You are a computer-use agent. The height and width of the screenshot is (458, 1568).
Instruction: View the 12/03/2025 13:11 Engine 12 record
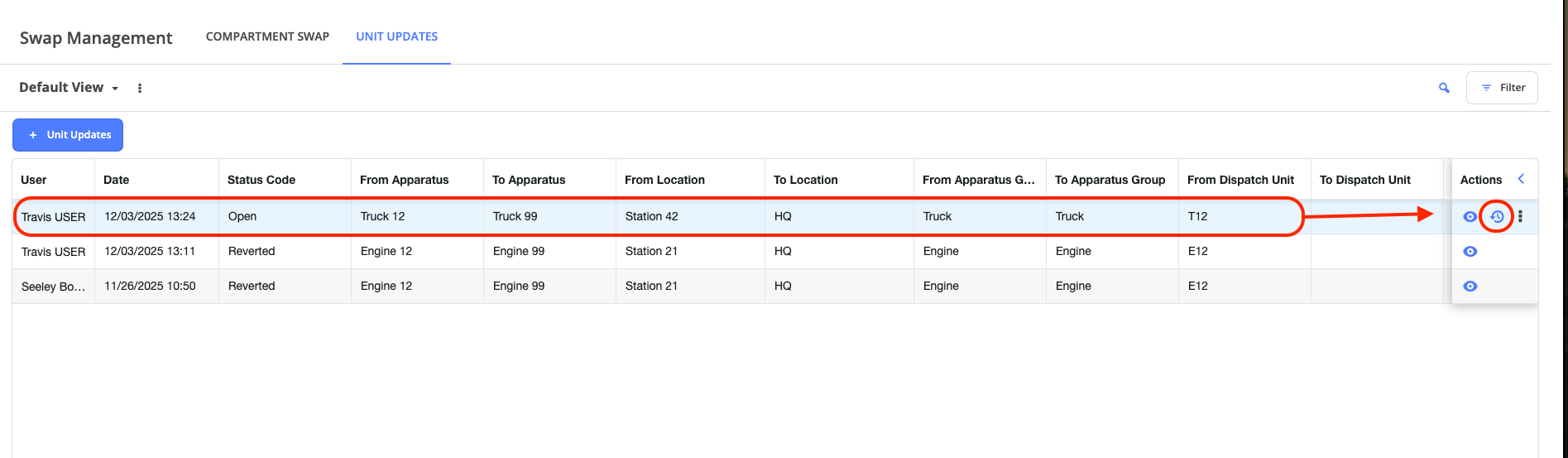point(1470,252)
